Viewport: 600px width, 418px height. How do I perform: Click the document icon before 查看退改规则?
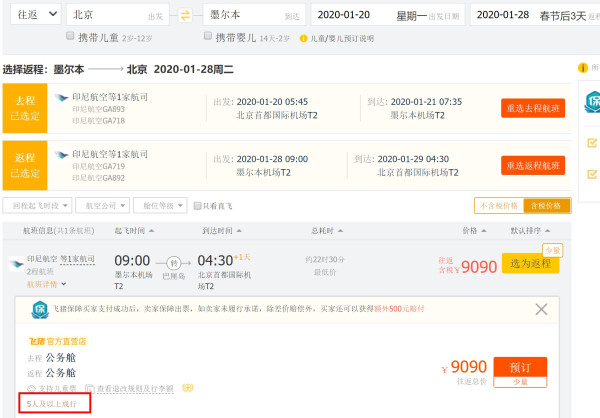[90, 389]
